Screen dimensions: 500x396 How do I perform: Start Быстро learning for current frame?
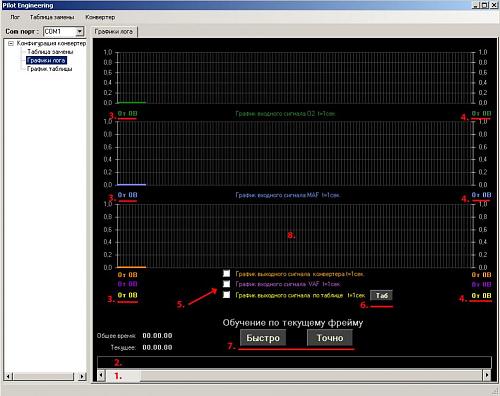(x=263, y=338)
